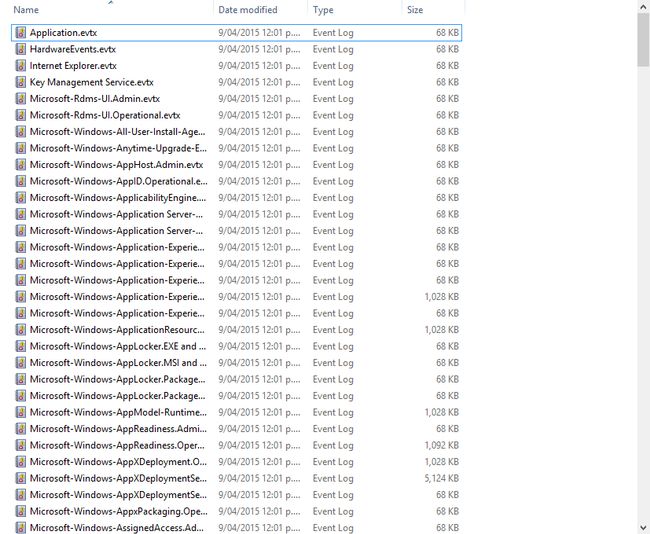The height and width of the screenshot is (534, 650).
Task: Select the Microsoft-Windows-AppReadiness.Oper... file name
Action: point(117,445)
